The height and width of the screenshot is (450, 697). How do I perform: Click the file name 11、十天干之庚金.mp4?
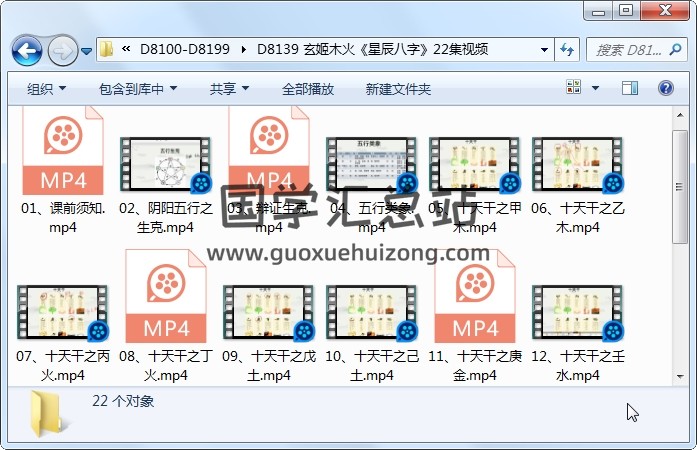tap(475, 366)
